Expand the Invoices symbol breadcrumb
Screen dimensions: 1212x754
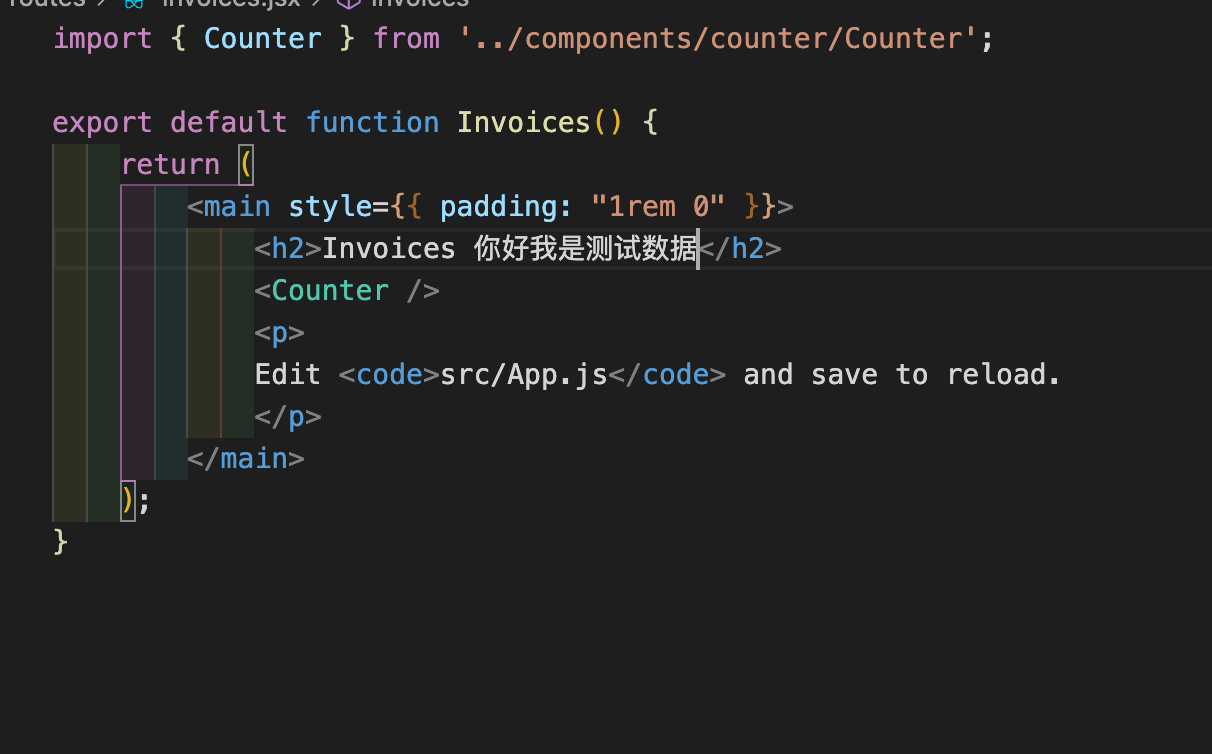click(x=419, y=3)
